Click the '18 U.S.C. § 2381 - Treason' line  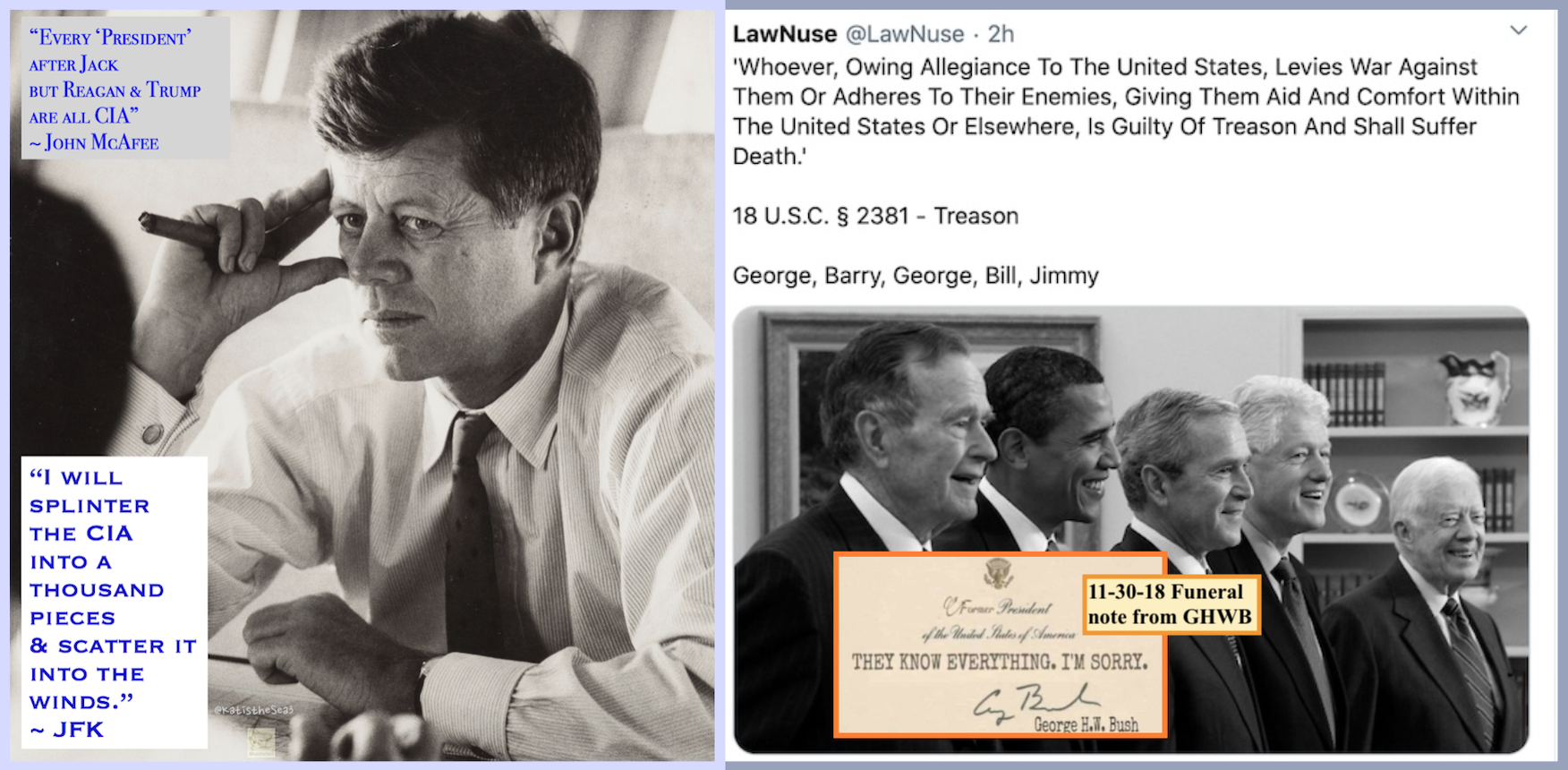(x=875, y=216)
